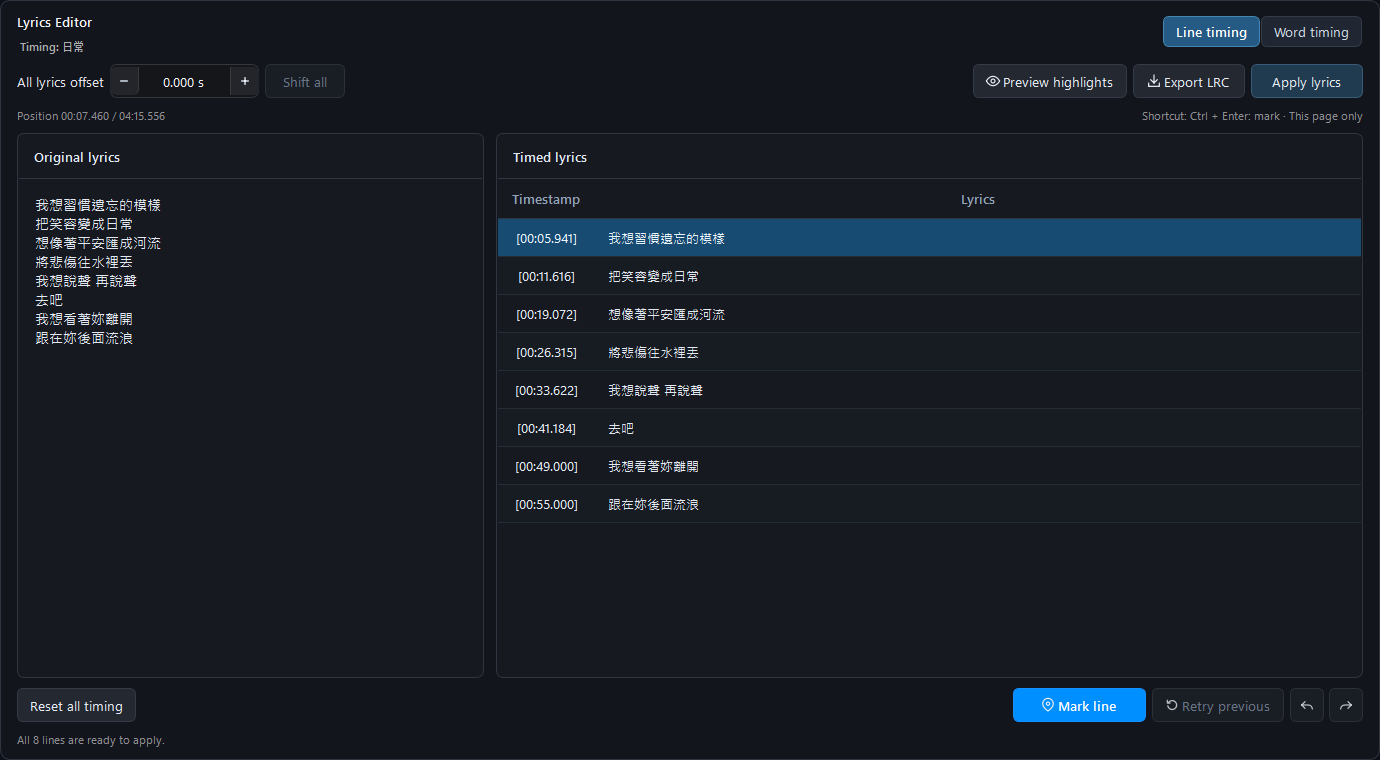This screenshot has width=1380, height=760.
Task: Focus the all lyrics offset value field
Action: click(184, 82)
